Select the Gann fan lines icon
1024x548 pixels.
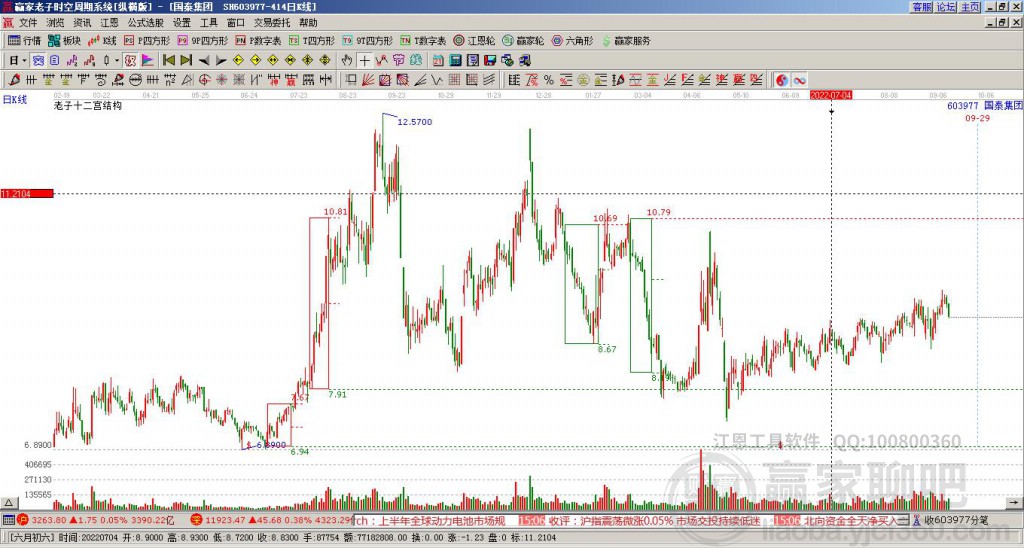coord(368,80)
